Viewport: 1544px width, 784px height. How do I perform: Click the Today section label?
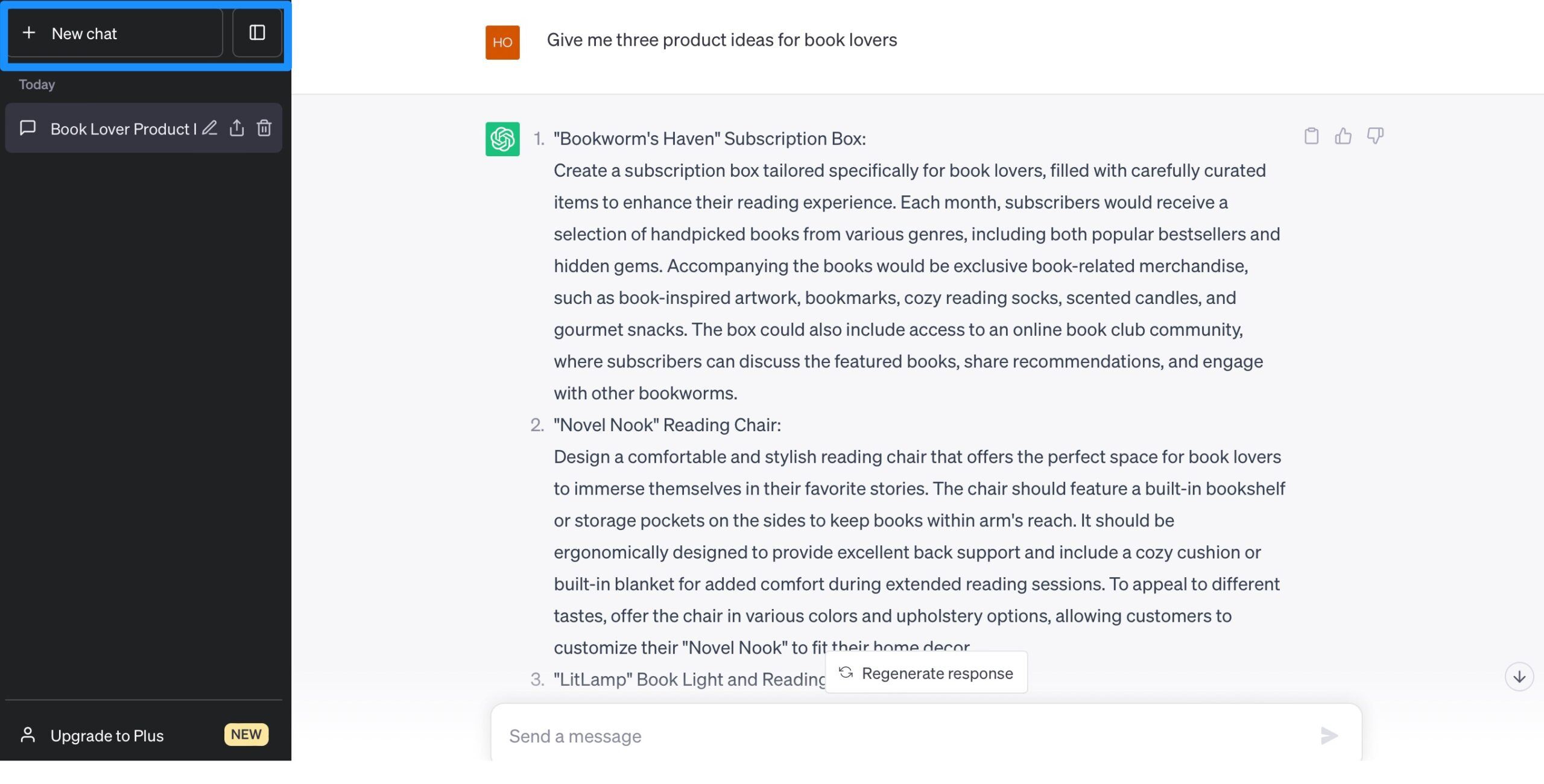pos(37,84)
